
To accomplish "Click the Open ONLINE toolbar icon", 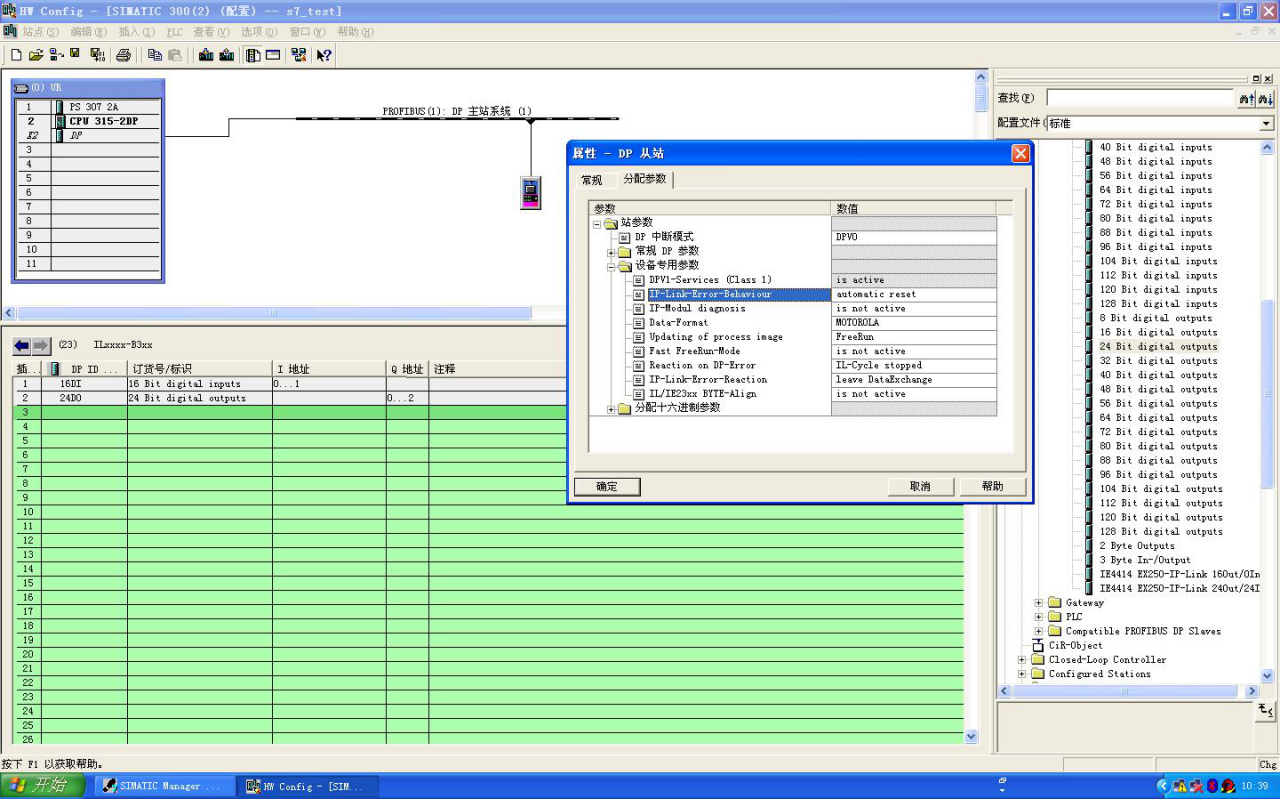I will pos(56,55).
